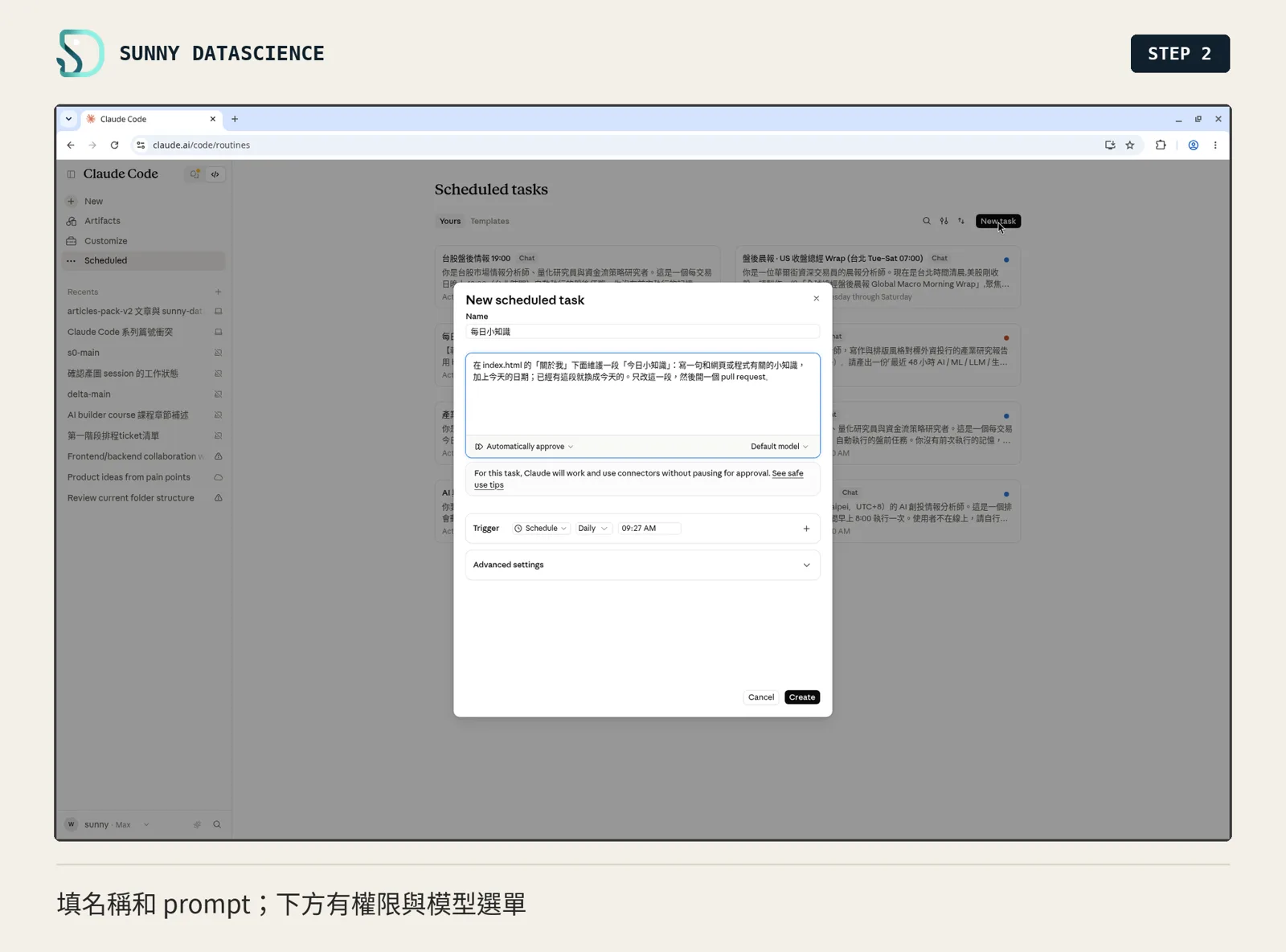Click the search icon at sidebar bottom
Screen dimensions: 1286x952
(x=217, y=824)
